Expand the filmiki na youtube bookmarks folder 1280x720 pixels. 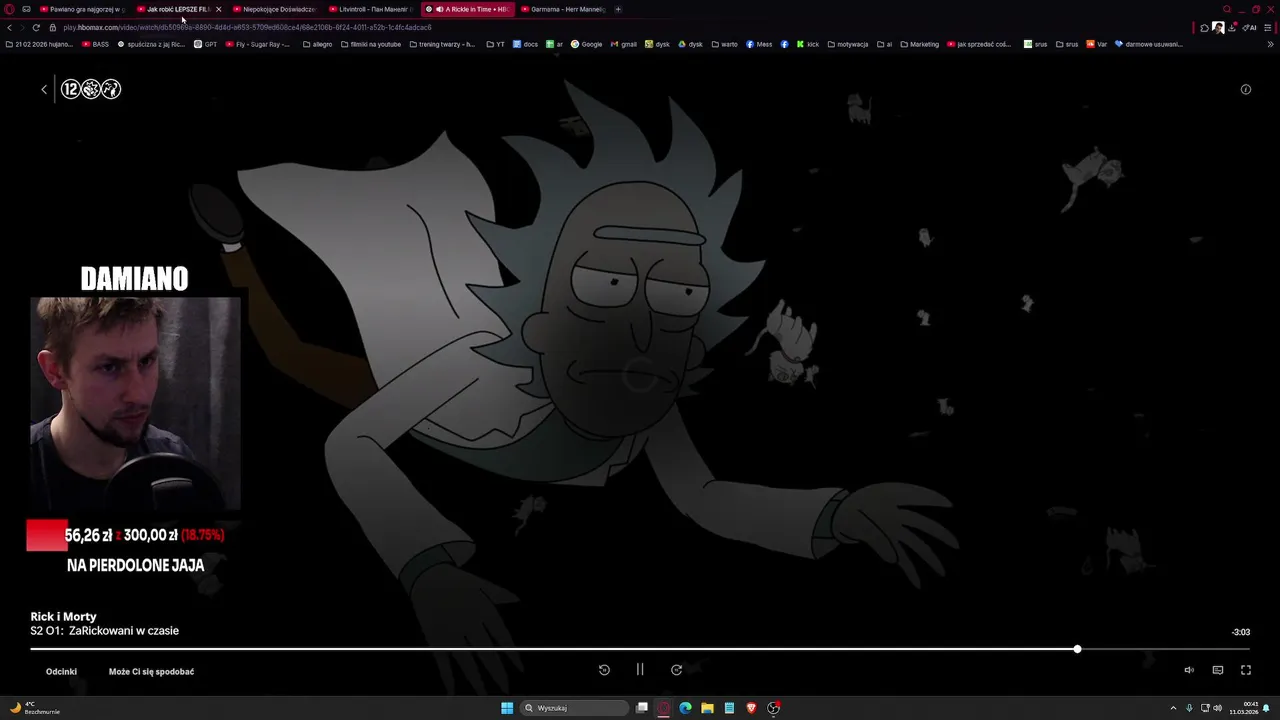tap(371, 44)
